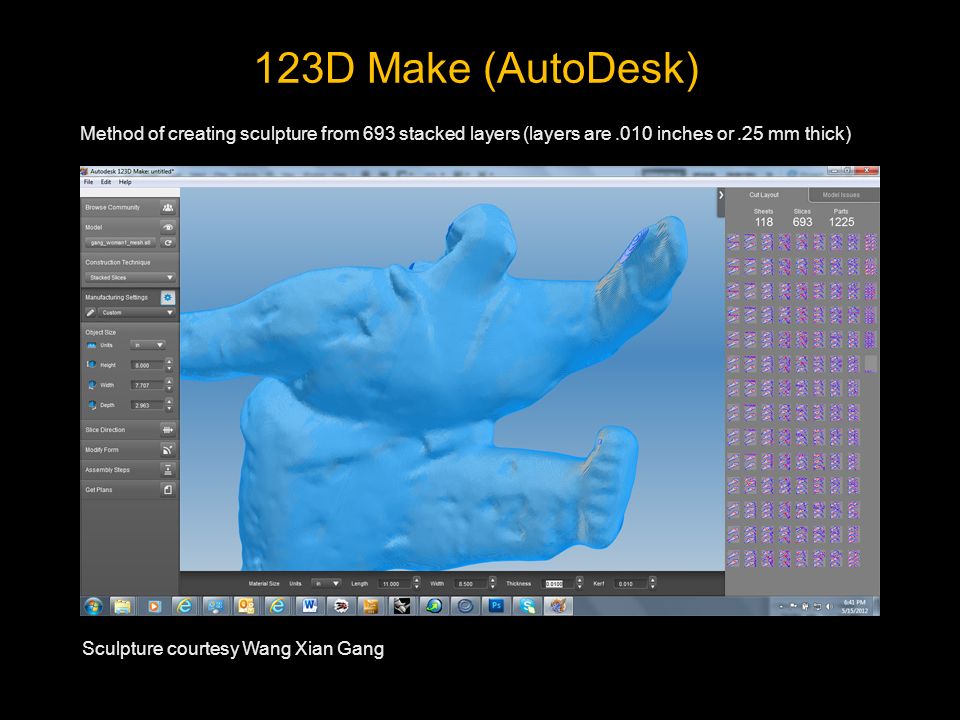The width and height of the screenshot is (960, 720).
Task: Open Skype from the taskbar
Action: [x=527, y=607]
